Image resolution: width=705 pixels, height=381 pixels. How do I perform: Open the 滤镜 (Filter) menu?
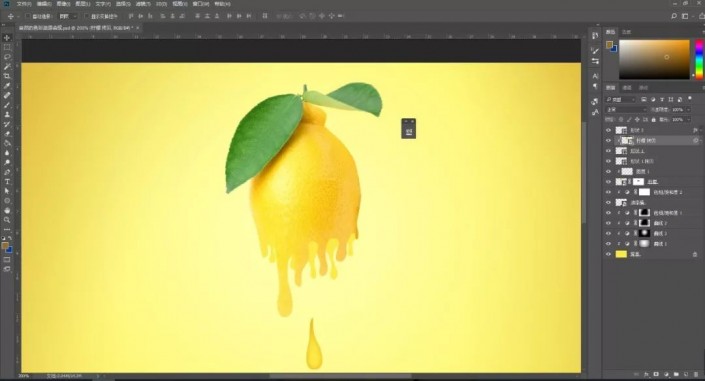pyautogui.click(x=143, y=4)
